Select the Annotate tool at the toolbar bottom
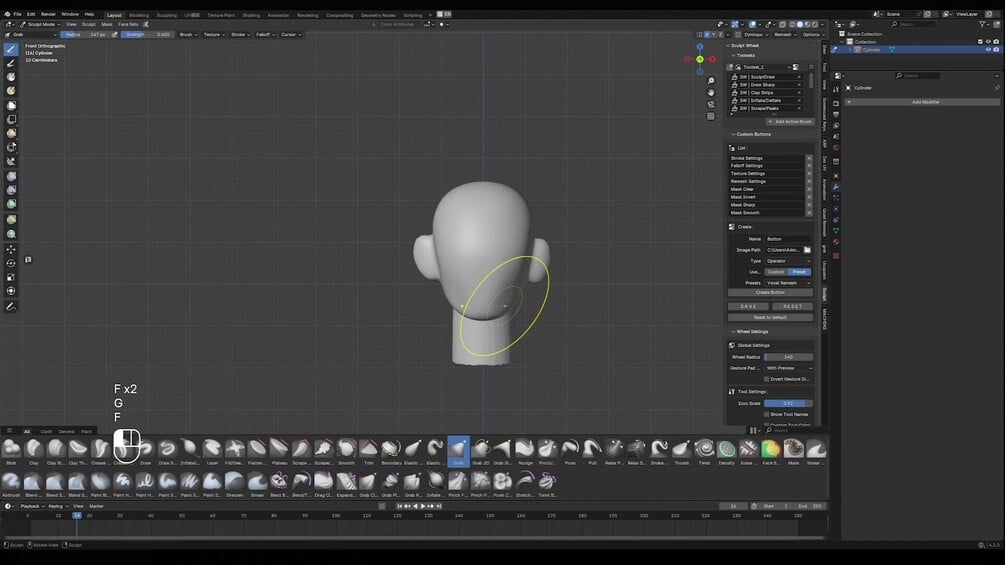The width and height of the screenshot is (1005, 565). pyautogui.click(x=11, y=307)
